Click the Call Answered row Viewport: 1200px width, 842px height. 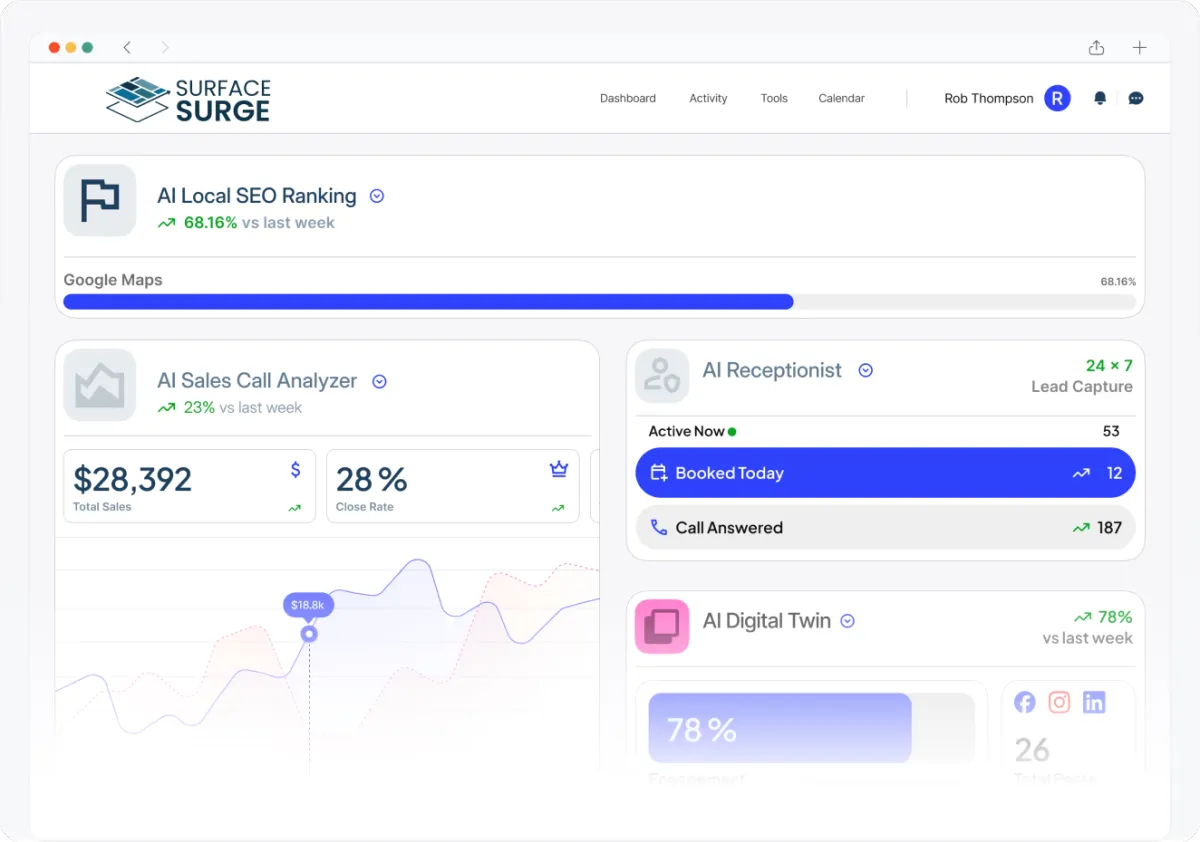885,527
